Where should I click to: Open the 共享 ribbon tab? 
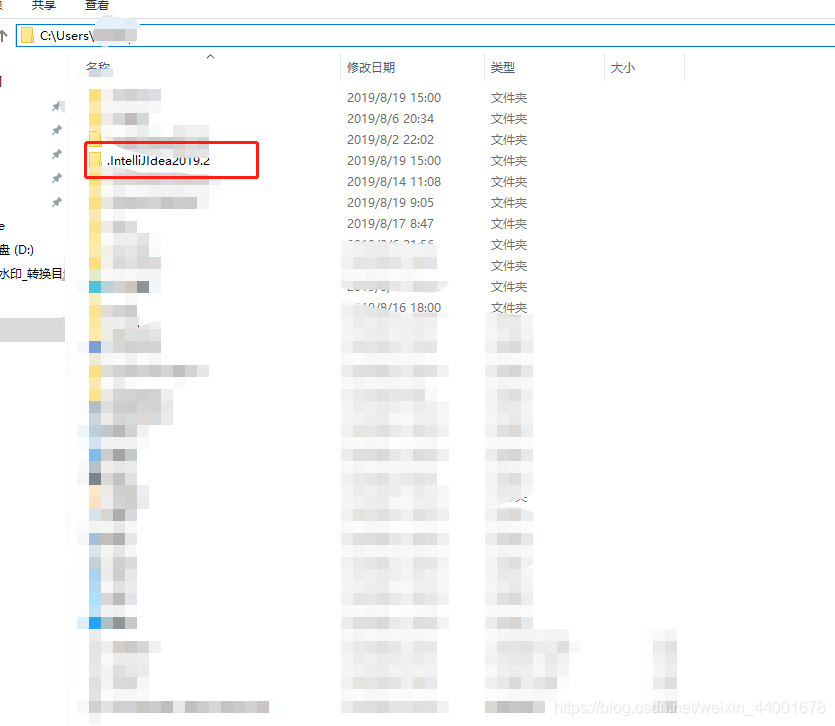tap(44, 5)
